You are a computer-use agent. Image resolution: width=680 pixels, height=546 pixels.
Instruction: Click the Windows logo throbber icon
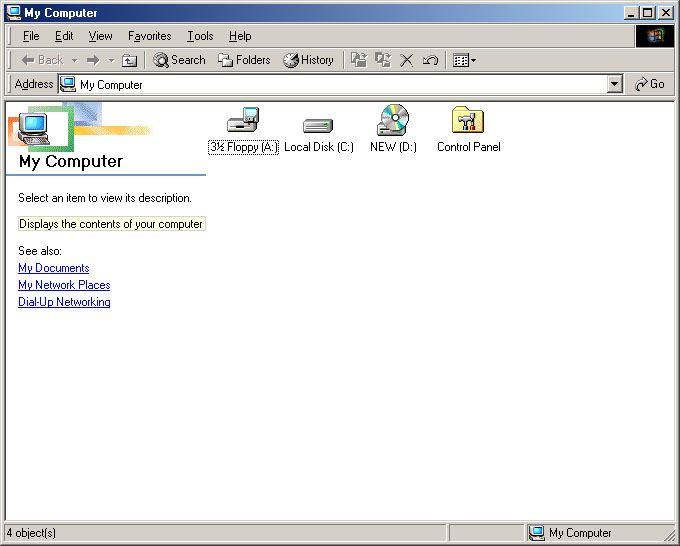tap(655, 36)
